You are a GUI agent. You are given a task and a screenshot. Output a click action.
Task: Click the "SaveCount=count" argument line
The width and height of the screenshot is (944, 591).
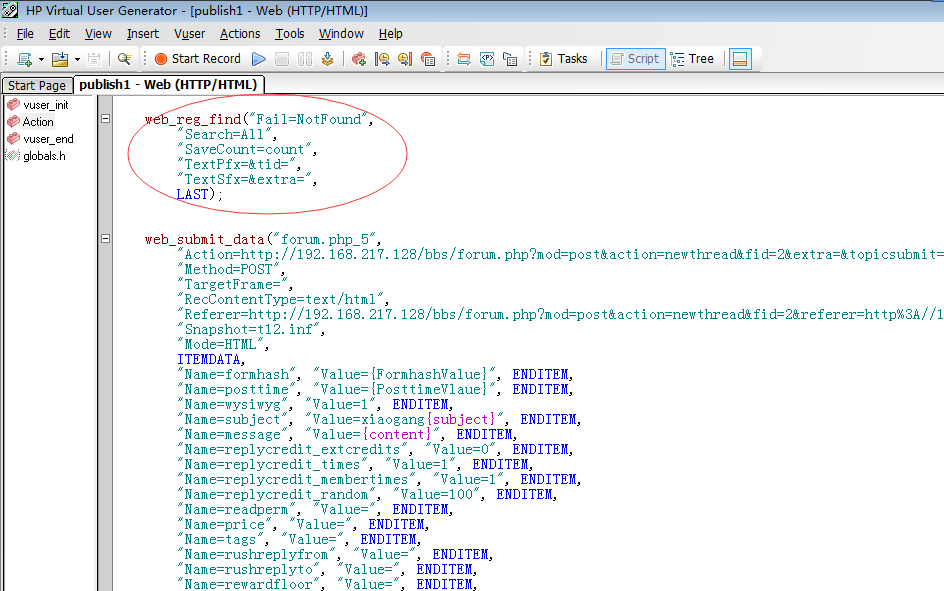tap(247, 149)
